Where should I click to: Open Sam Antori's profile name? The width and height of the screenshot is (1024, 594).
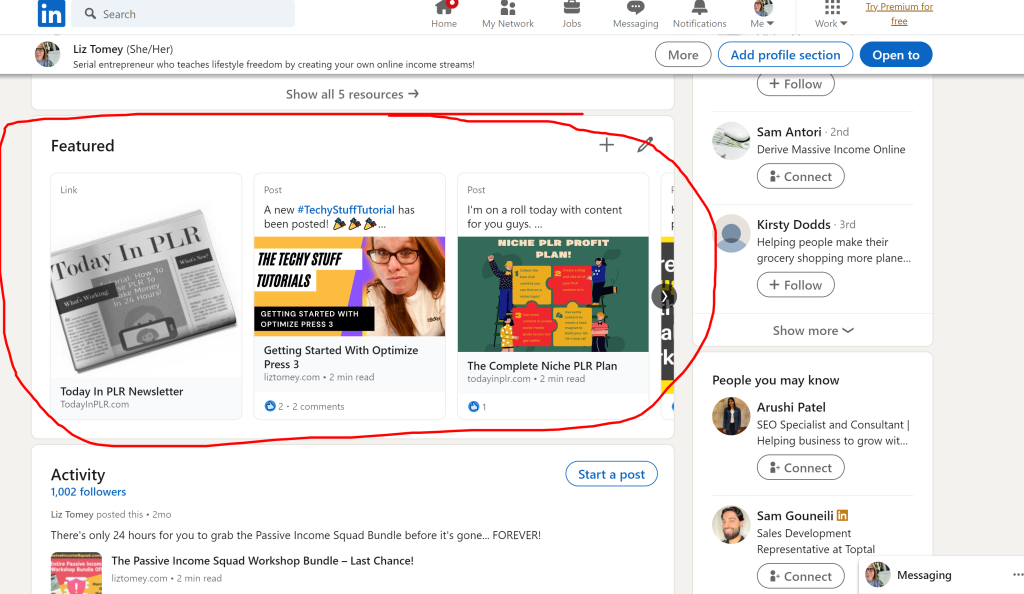pyautogui.click(x=789, y=132)
